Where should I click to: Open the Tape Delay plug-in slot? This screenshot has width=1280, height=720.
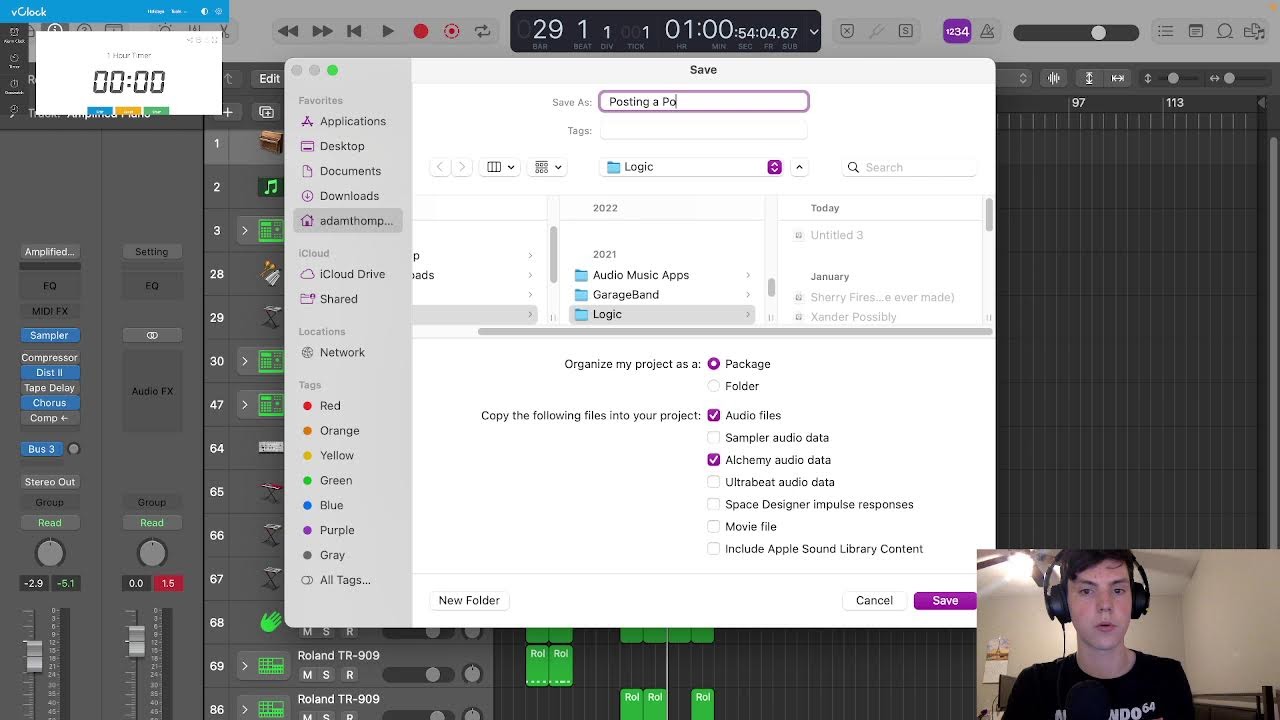click(x=49, y=388)
